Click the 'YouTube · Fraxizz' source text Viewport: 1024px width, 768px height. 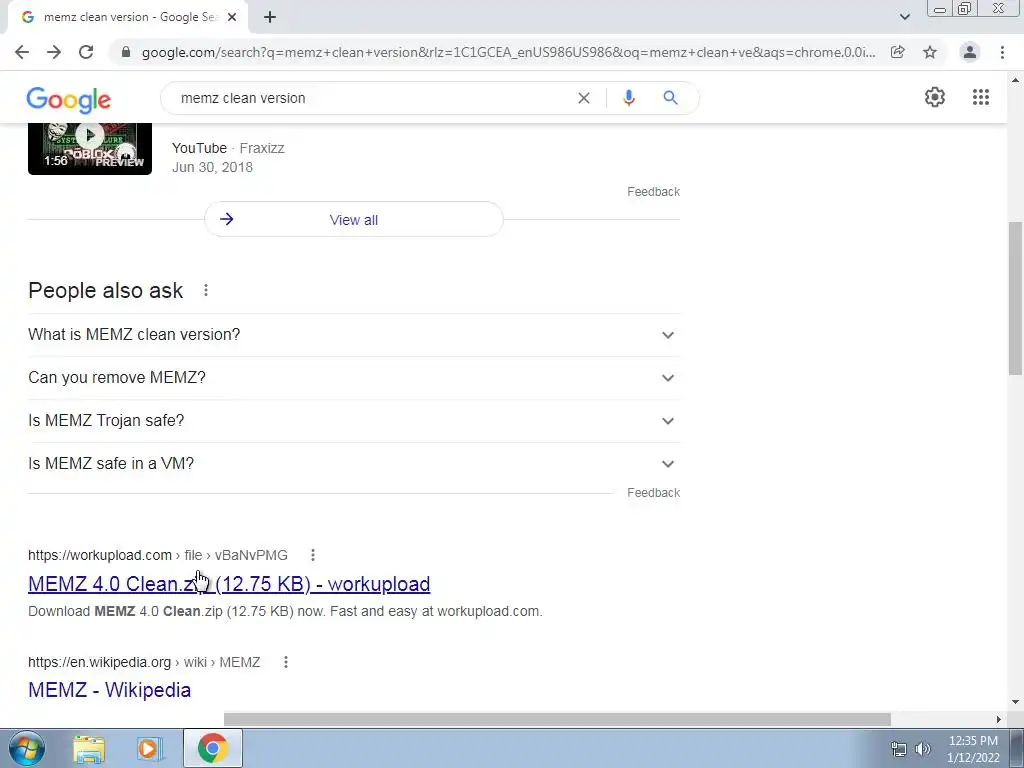coord(228,148)
